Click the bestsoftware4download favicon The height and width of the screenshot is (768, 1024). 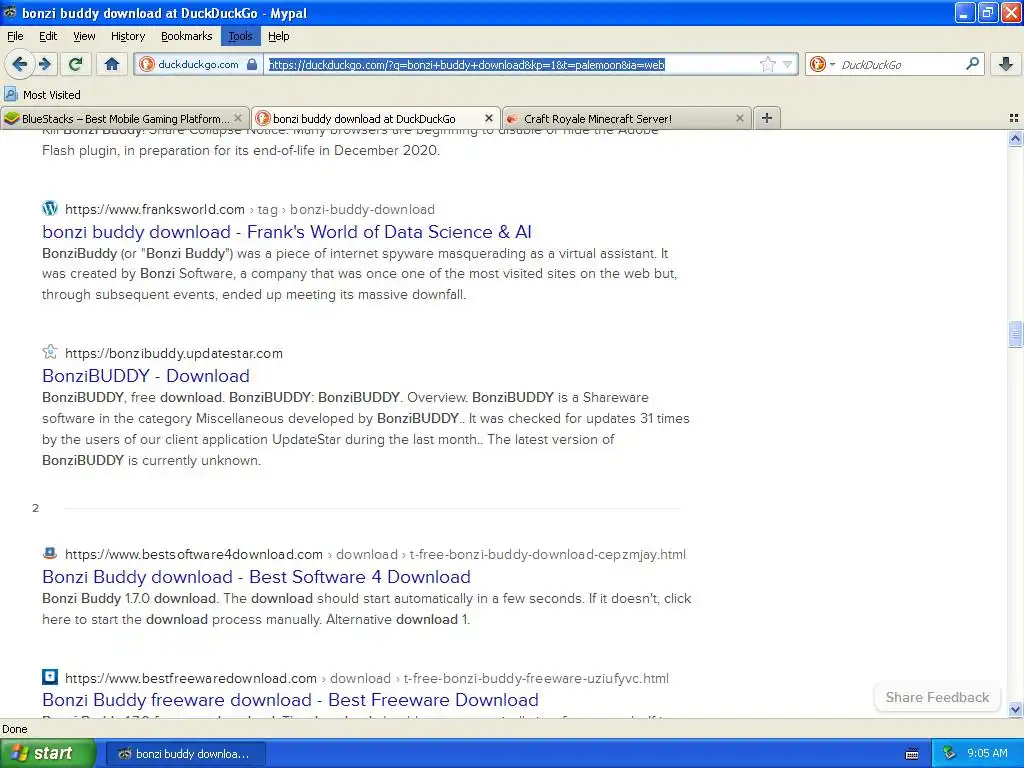[x=50, y=553]
